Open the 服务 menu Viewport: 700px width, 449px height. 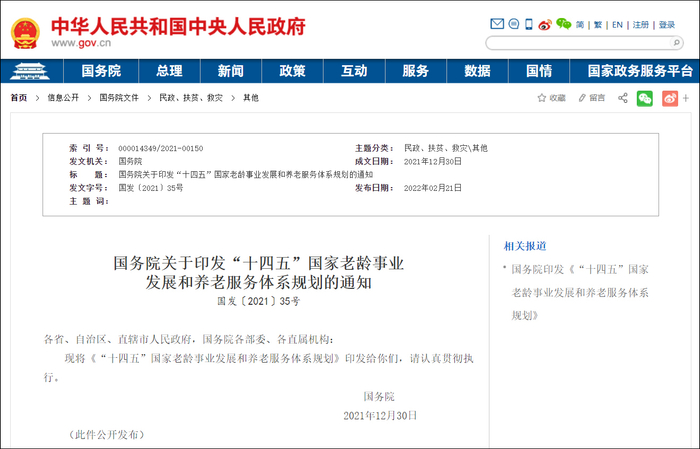(x=416, y=71)
